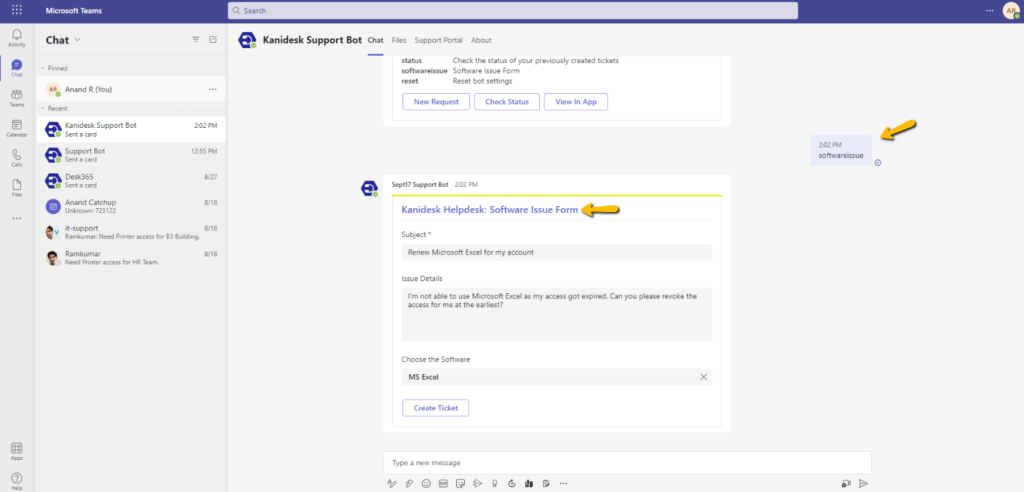Open the About tab
Image resolution: width=1024 pixels, height=492 pixels.
pyautogui.click(x=481, y=40)
